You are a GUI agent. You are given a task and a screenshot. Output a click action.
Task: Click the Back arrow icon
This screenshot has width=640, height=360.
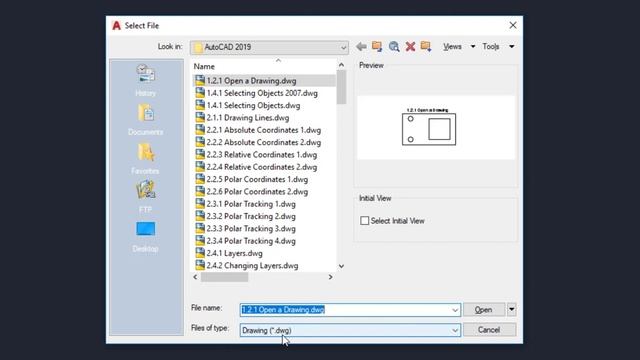point(361,47)
